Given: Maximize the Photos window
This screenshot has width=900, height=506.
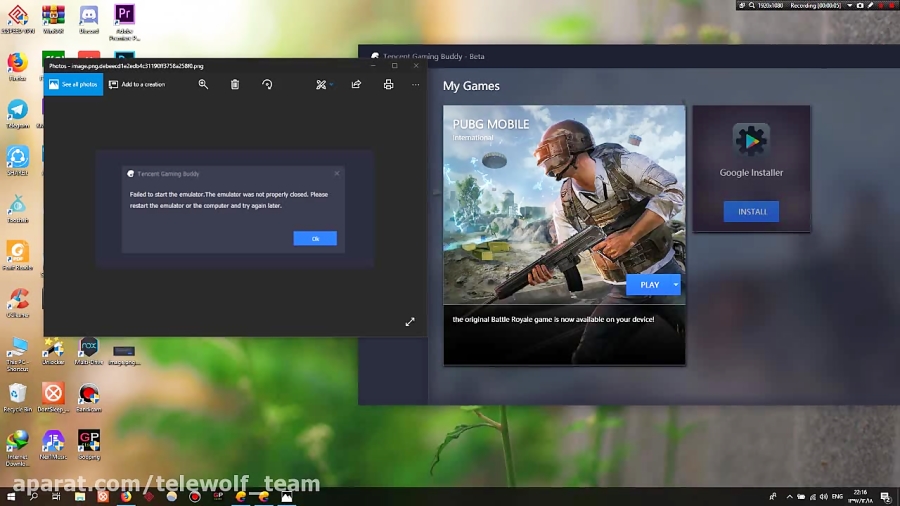Looking at the screenshot, I should coord(394,65).
